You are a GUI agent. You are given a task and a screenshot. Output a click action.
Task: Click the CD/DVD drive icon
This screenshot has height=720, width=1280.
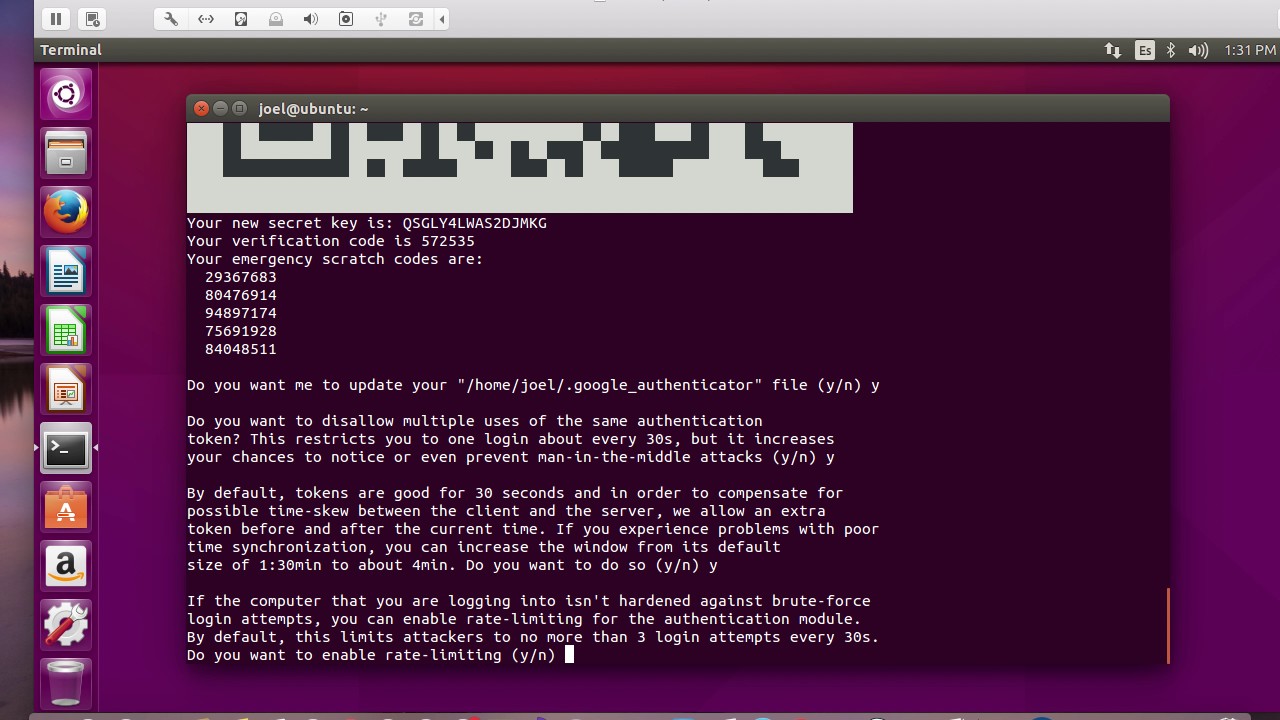pyautogui.click(x=276, y=19)
